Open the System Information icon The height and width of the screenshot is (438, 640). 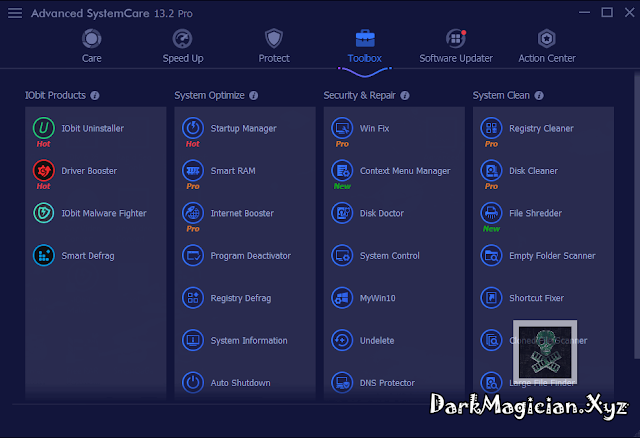point(193,340)
